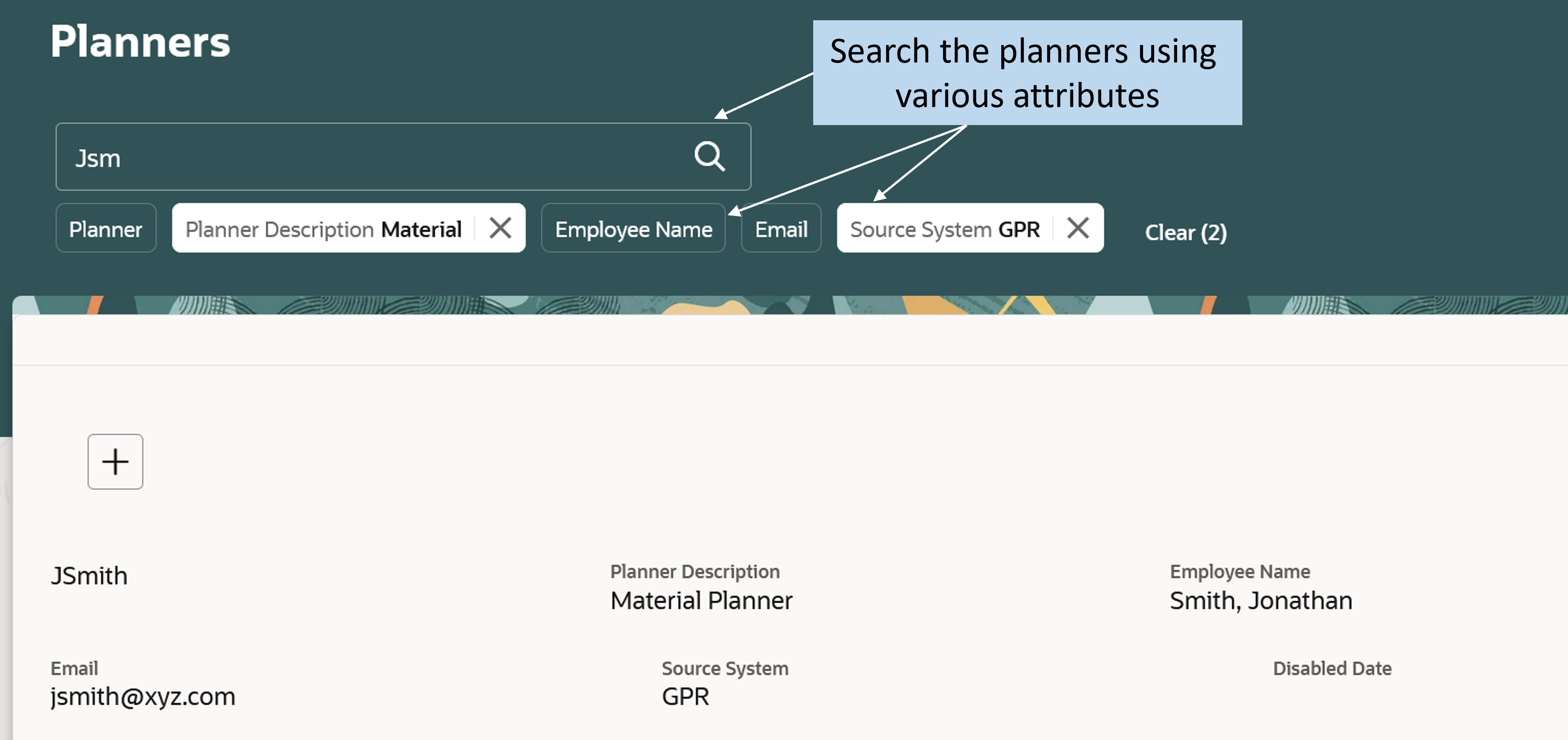The image size is (1568, 740).
Task: Open the JSmith planner record
Action: 90,576
